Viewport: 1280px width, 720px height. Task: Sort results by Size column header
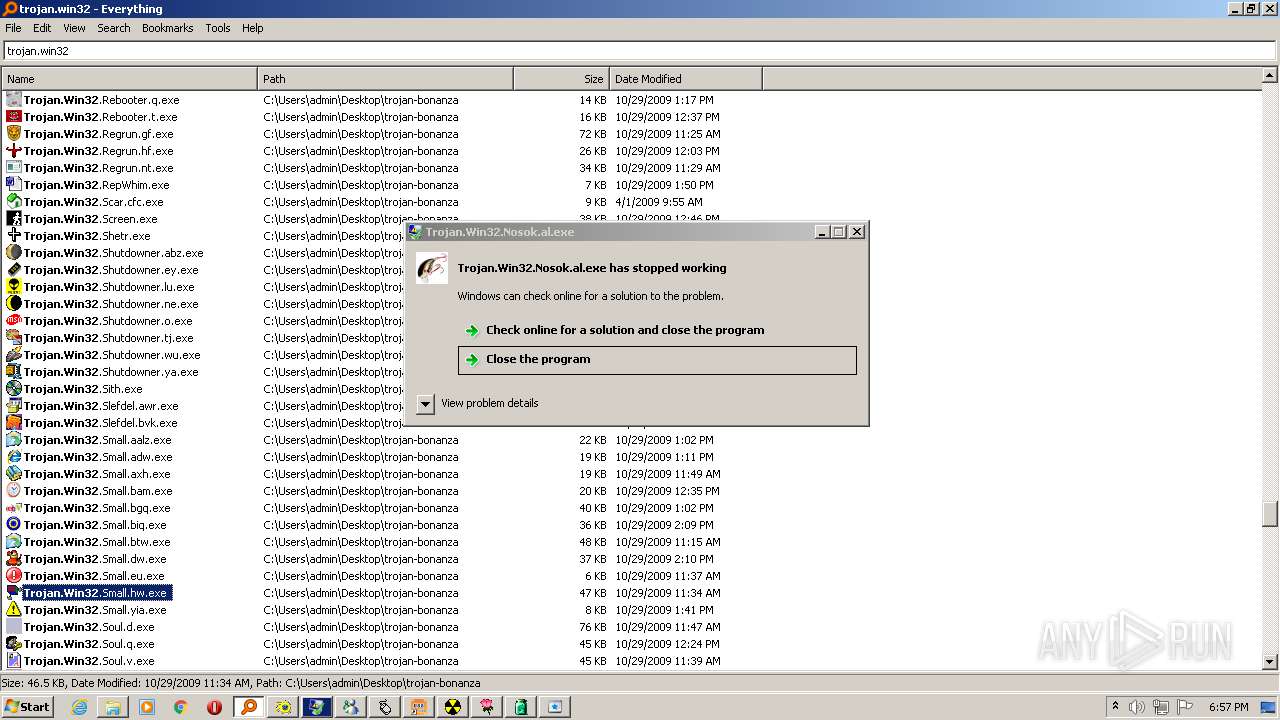[x=561, y=79]
